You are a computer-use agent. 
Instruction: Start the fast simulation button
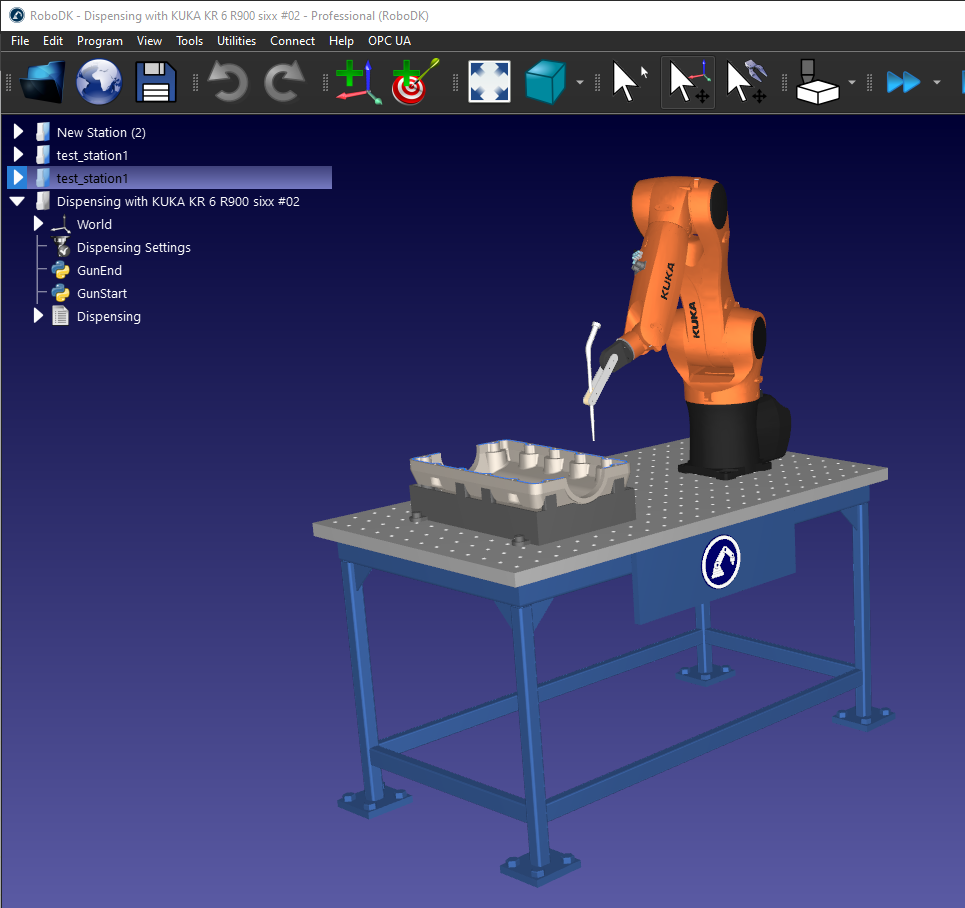click(903, 82)
